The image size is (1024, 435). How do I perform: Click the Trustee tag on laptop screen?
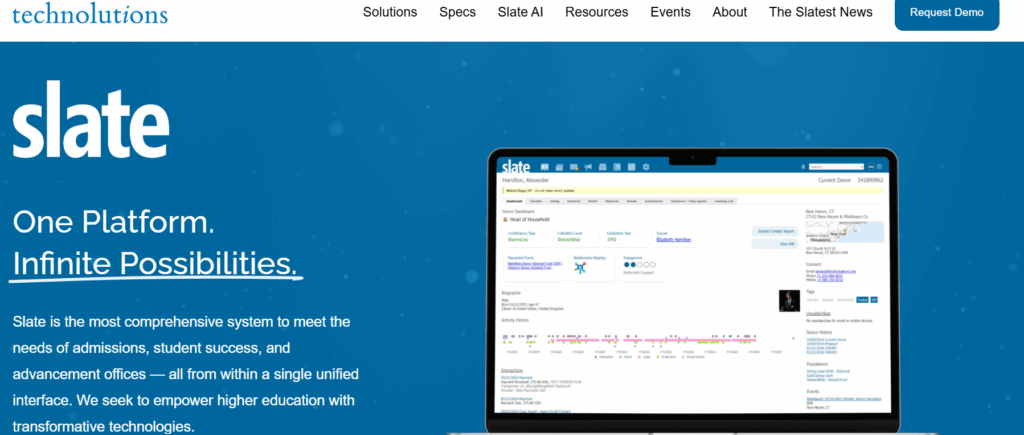[x=862, y=300]
